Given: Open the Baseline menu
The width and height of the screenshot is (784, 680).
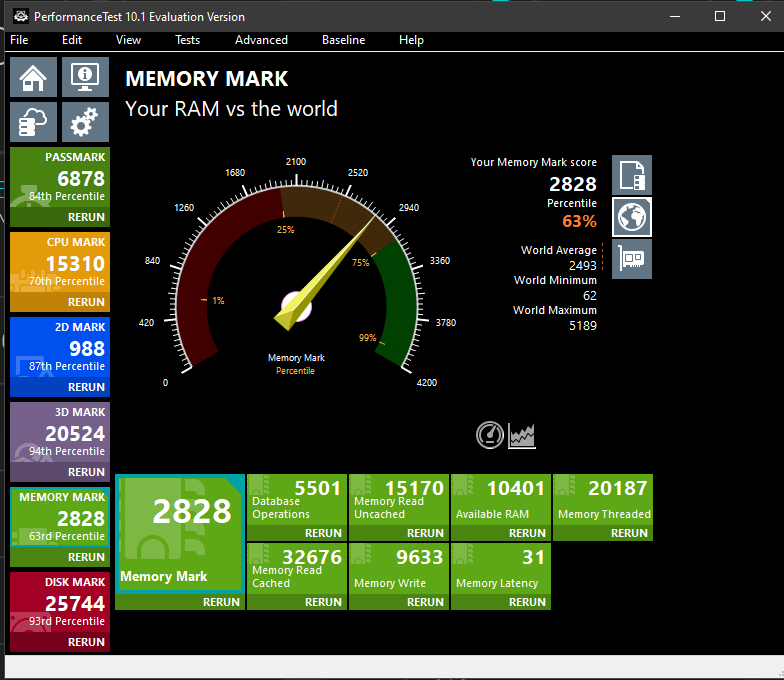Looking at the screenshot, I should (x=344, y=40).
